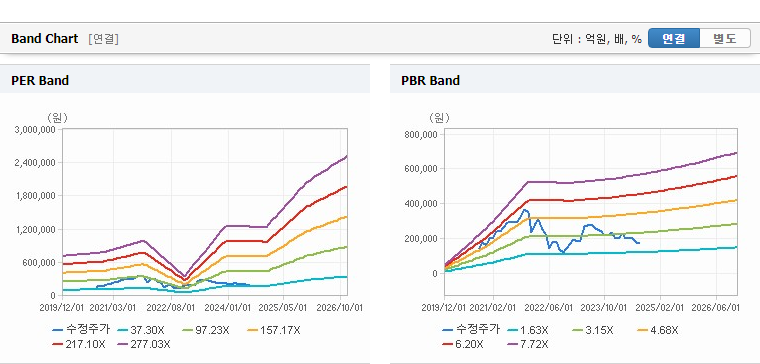Click the 수정주가 legend in PBR Band
This screenshot has width=760, height=364.
(471, 330)
